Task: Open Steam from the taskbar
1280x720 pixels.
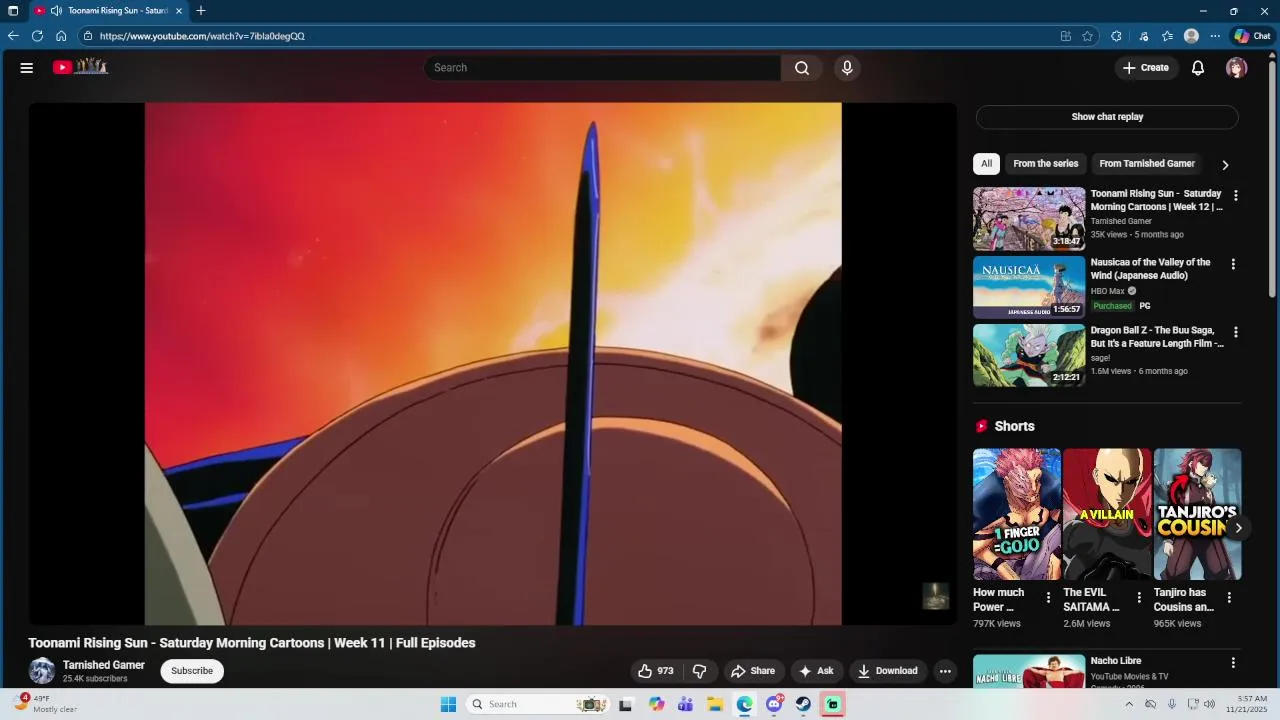Action: [803, 704]
